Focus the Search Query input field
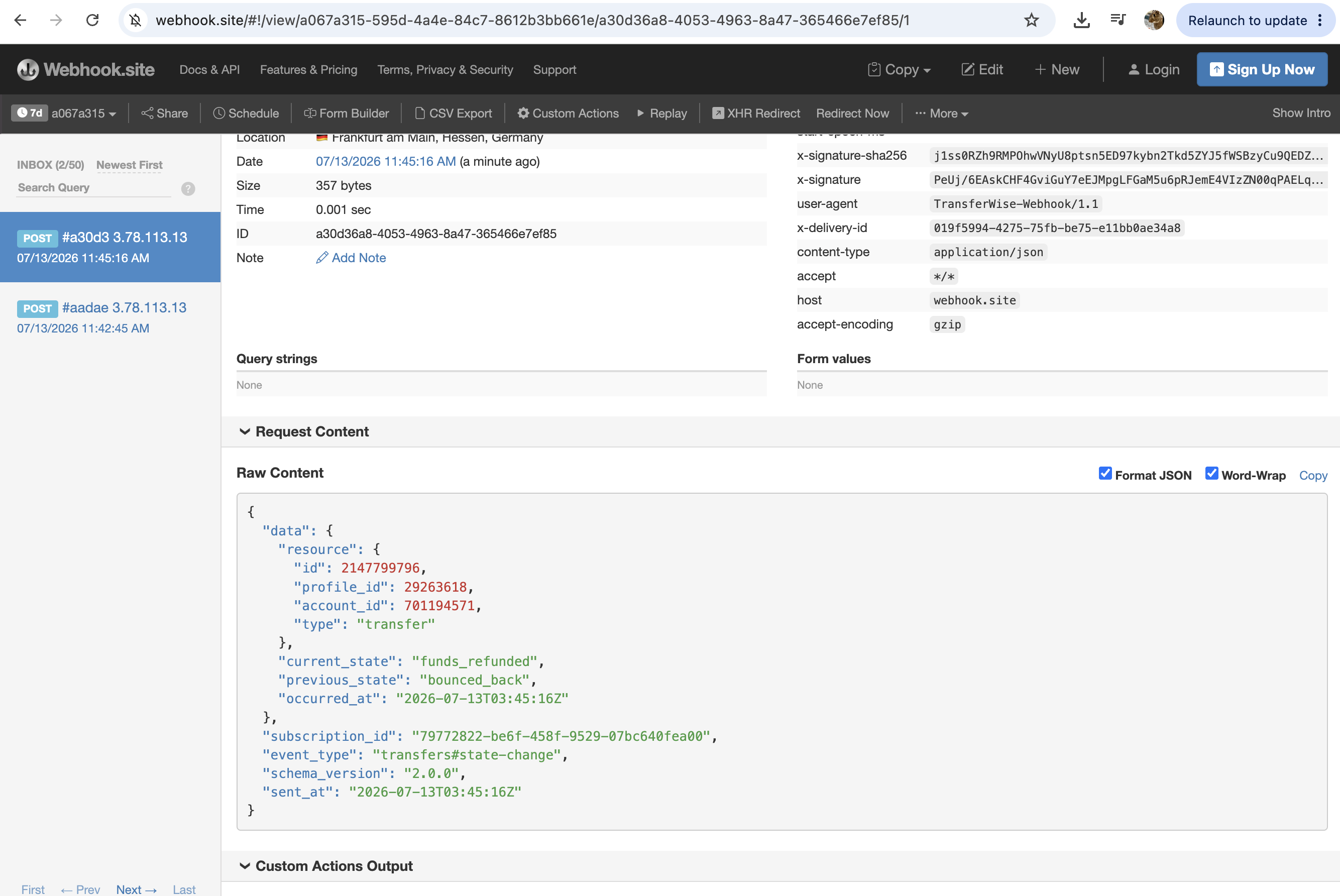Viewport: 1340px width, 896px height. tap(94, 187)
